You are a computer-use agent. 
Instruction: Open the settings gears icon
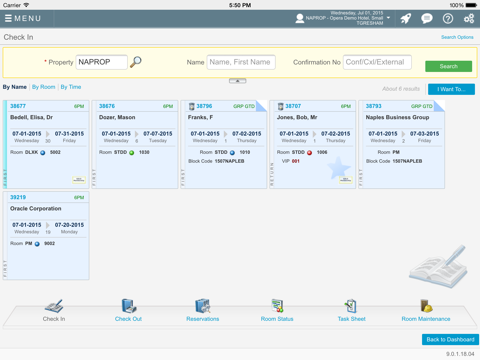click(x=469, y=18)
